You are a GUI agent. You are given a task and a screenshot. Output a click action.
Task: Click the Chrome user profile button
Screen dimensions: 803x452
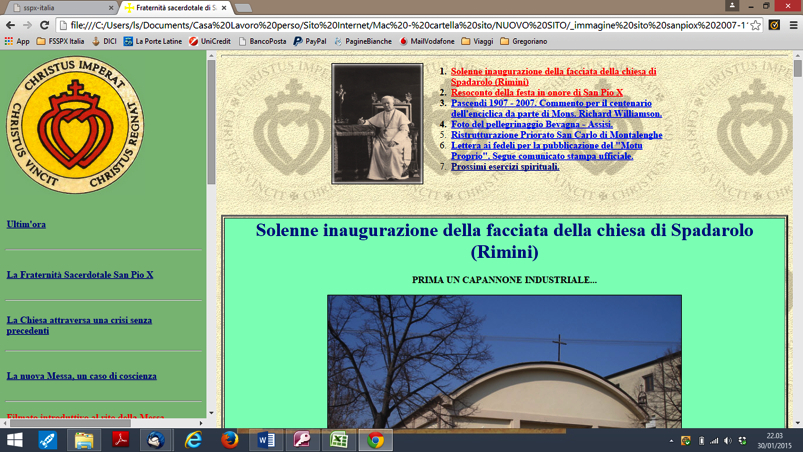(732, 6)
